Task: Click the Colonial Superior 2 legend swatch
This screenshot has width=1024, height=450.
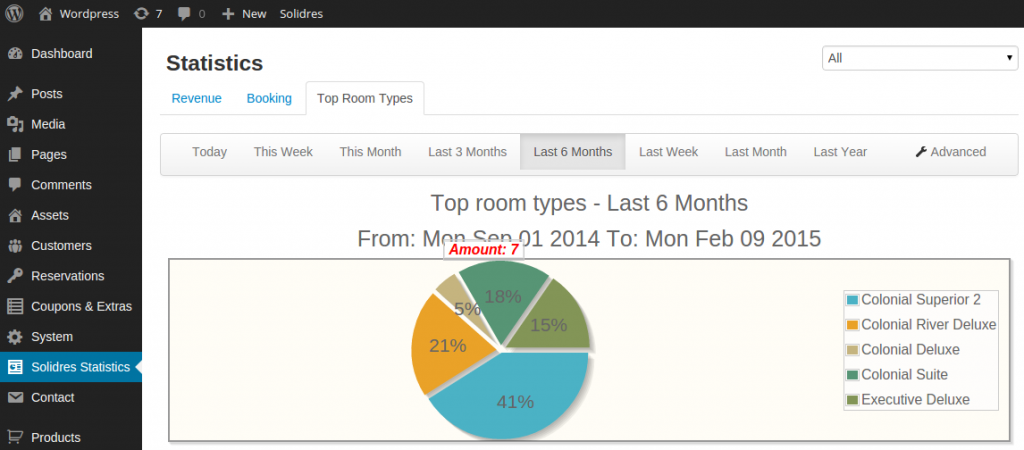Action: pos(852,300)
